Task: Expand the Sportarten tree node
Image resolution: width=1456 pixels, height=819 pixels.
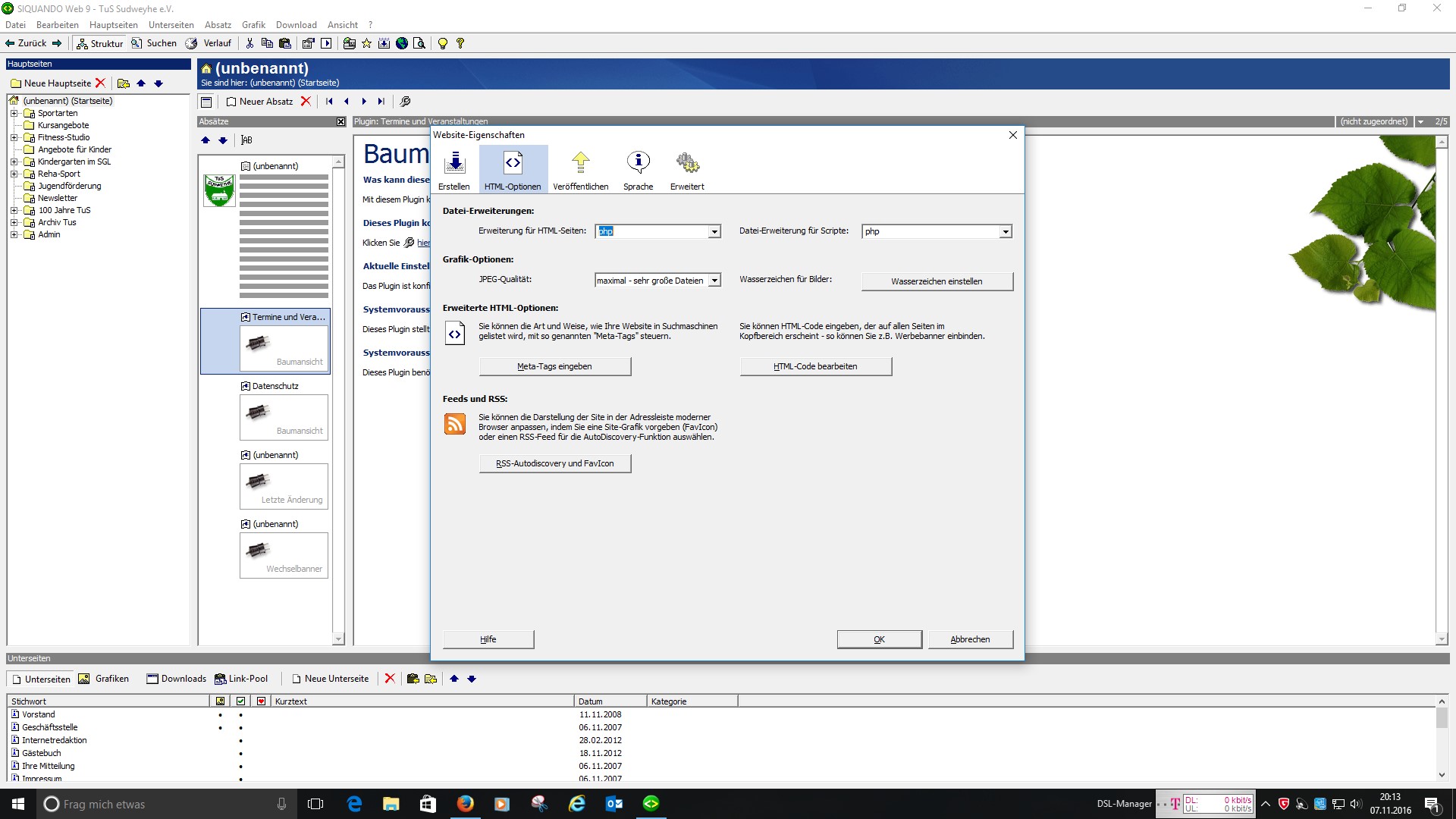Action: [x=14, y=113]
